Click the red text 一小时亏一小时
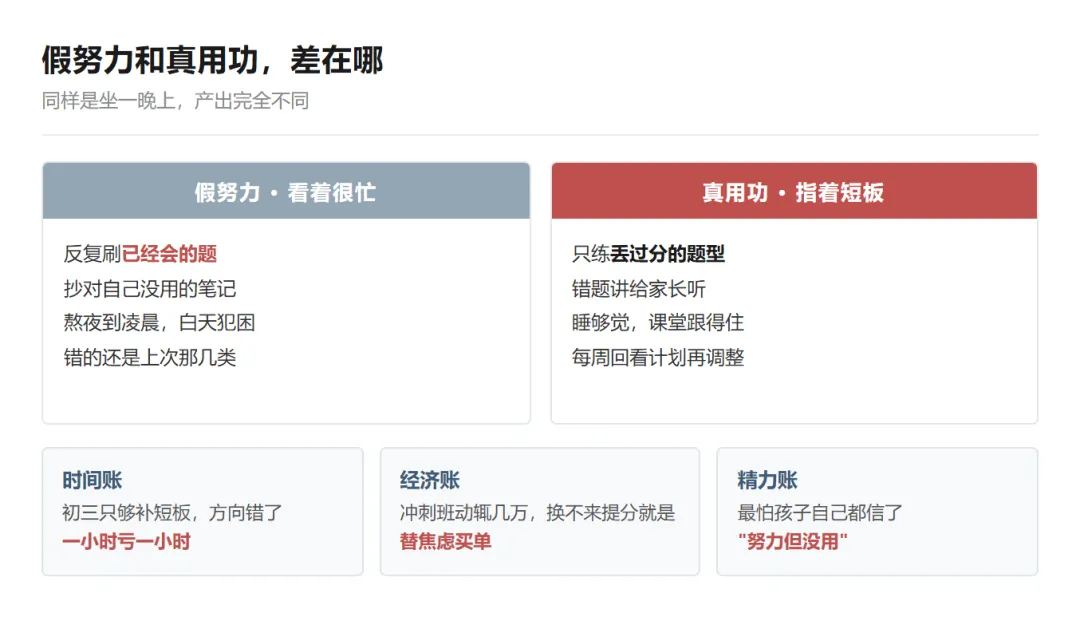The height and width of the screenshot is (621, 1080). coord(126,542)
